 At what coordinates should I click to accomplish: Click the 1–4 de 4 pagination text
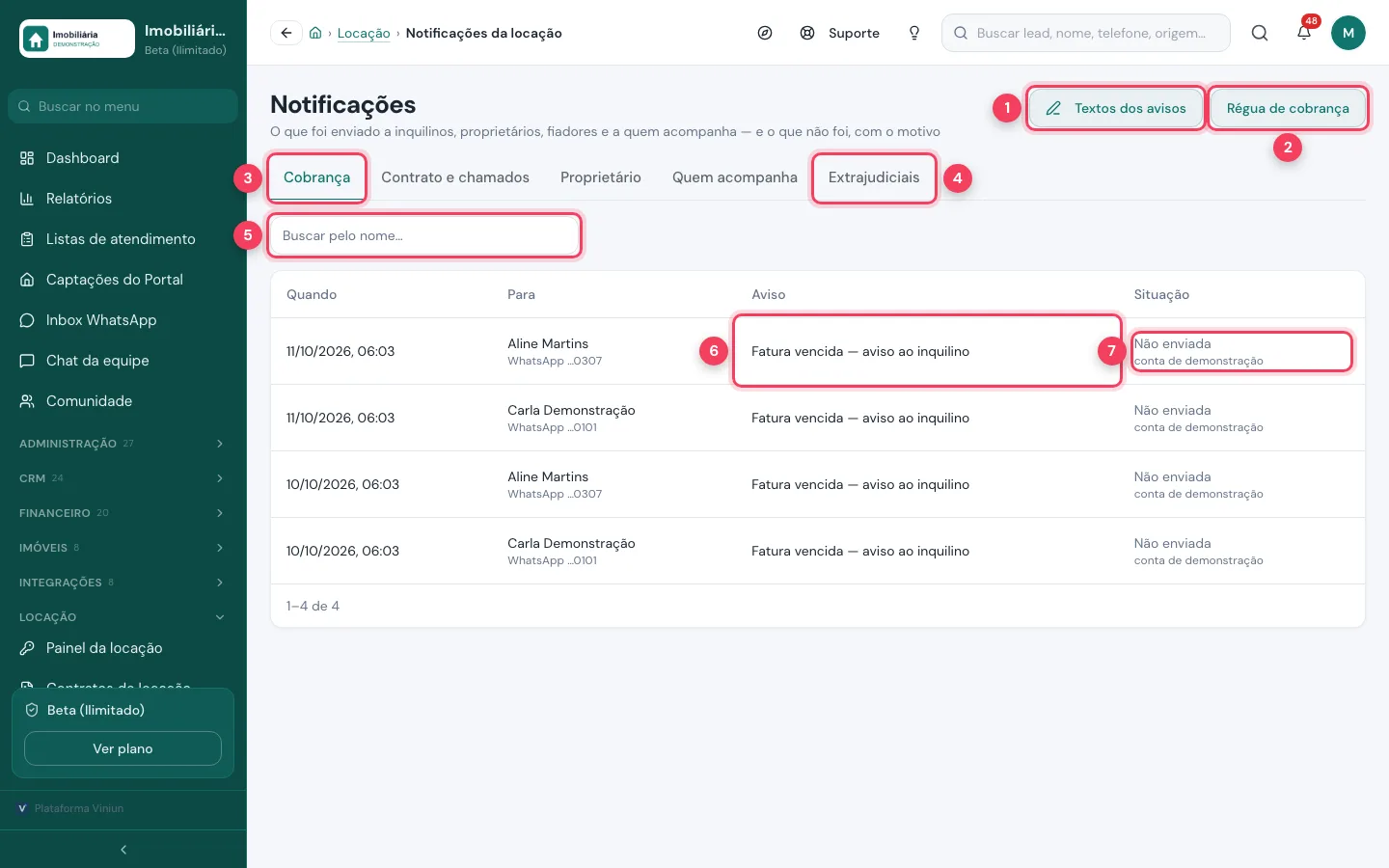coord(313,606)
